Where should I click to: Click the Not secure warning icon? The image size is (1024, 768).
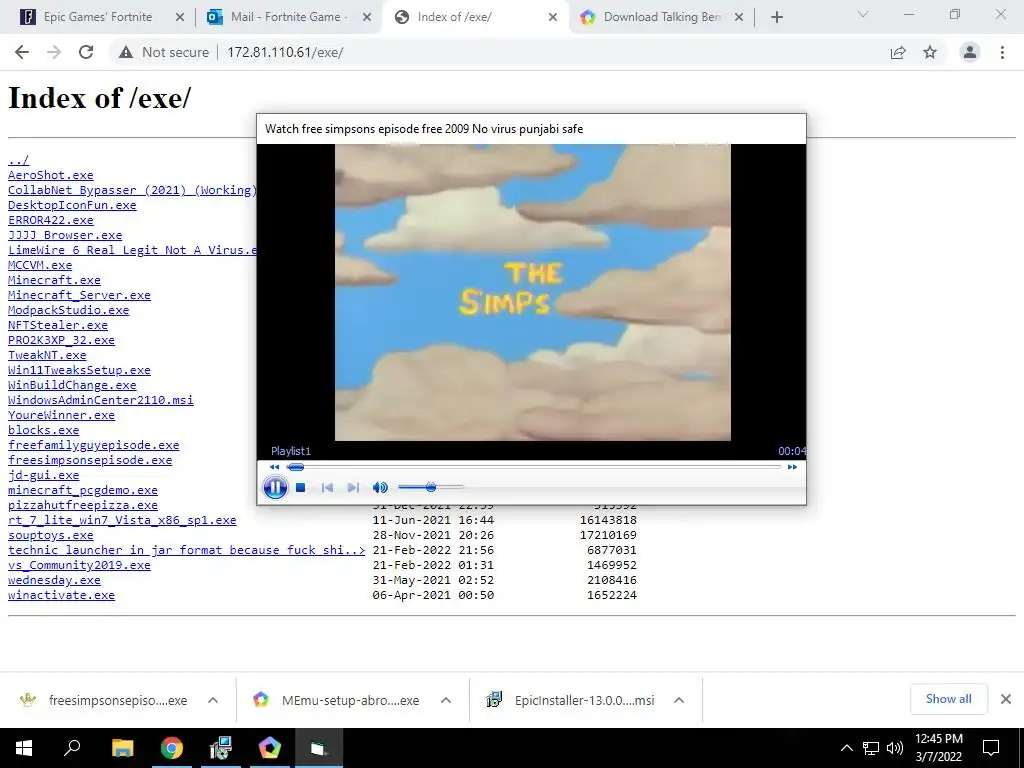(126, 52)
